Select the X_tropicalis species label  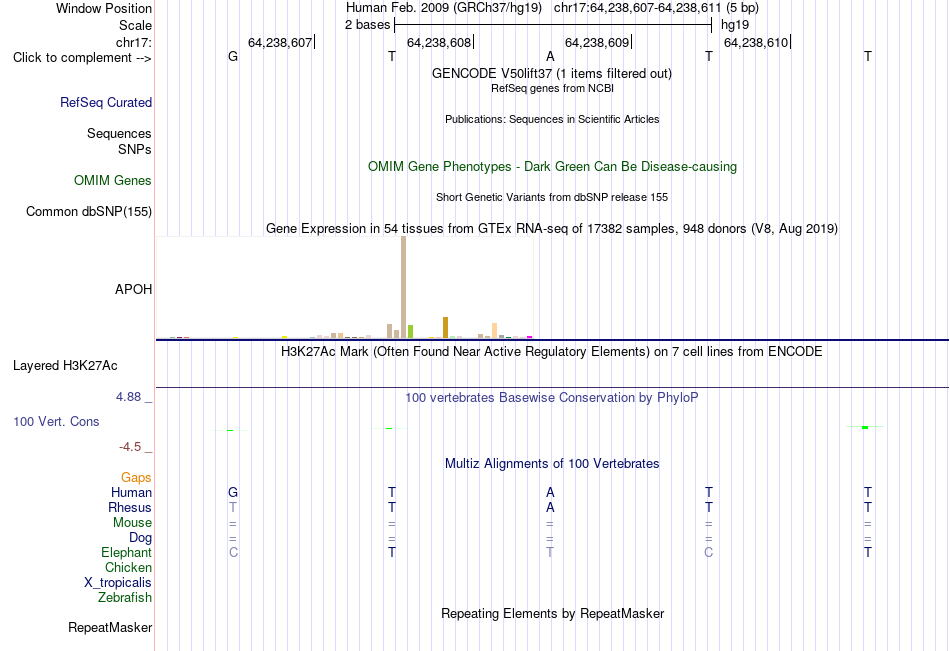(118, 583)
